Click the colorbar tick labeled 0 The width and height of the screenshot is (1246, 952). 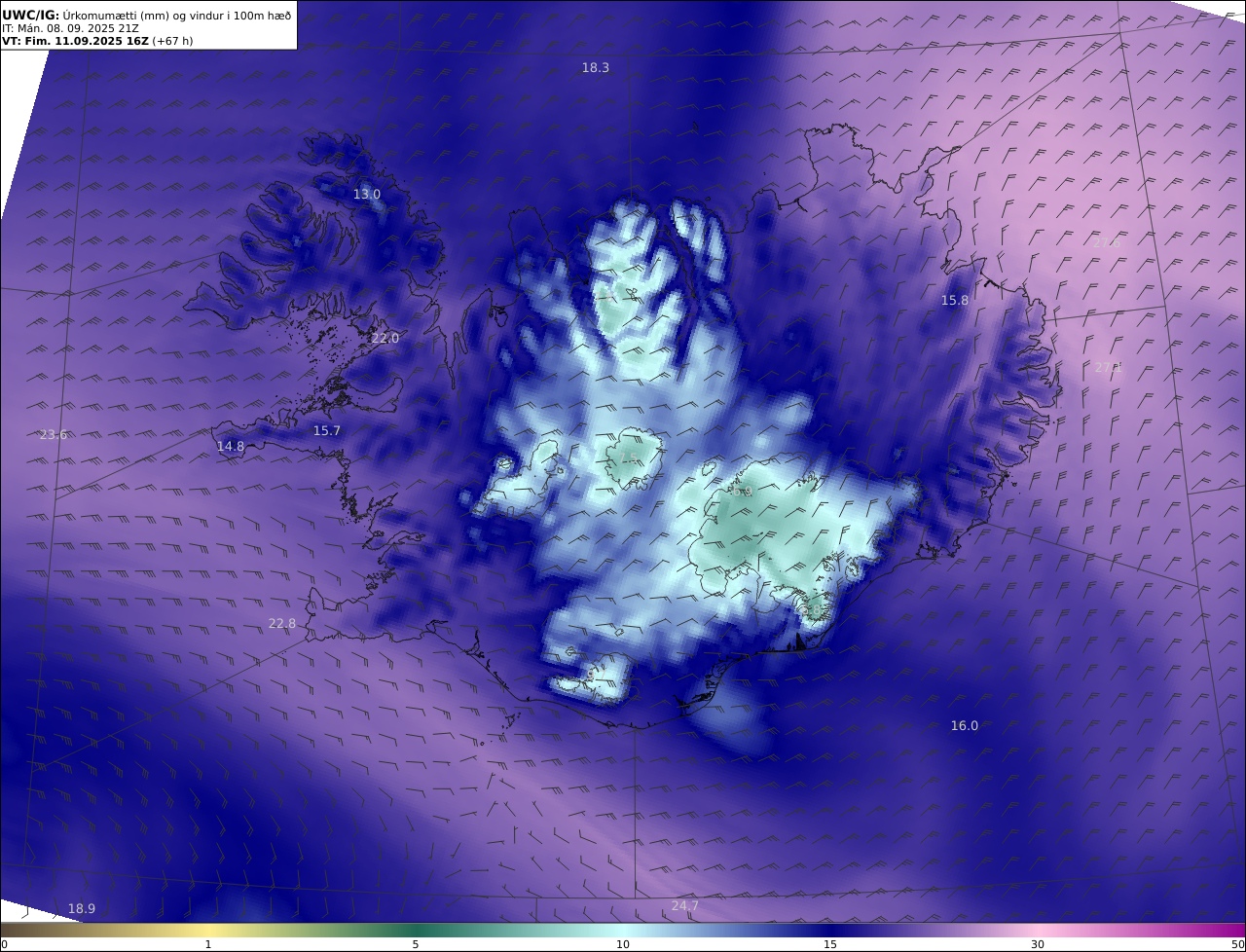[4, 944]
